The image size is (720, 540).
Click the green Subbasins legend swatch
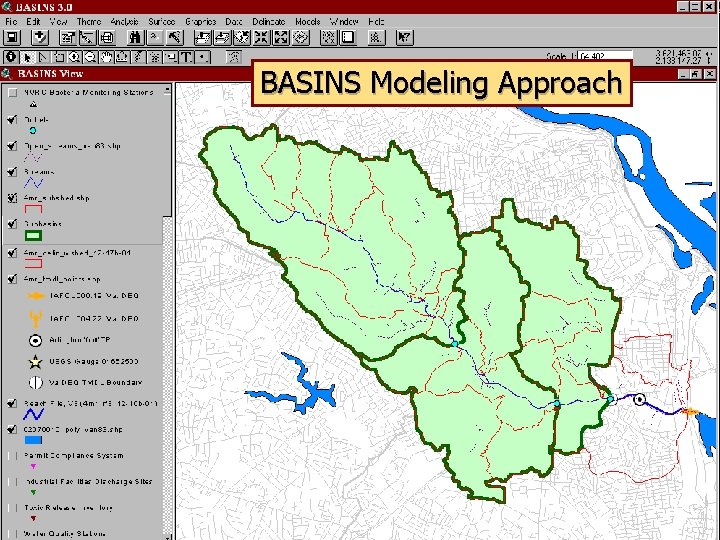tap(33, 236)
